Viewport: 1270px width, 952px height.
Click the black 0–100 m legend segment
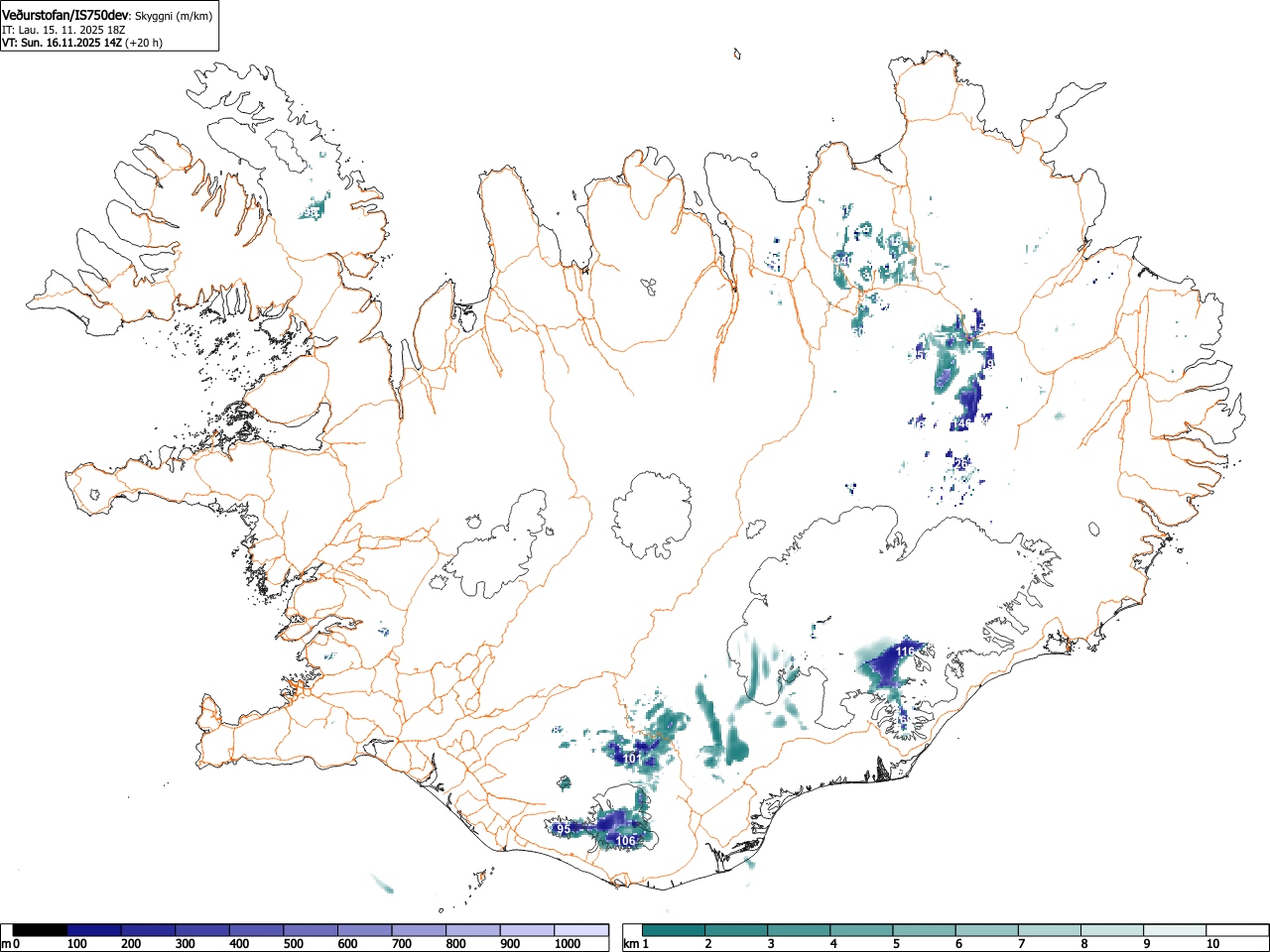coord(40,930)
